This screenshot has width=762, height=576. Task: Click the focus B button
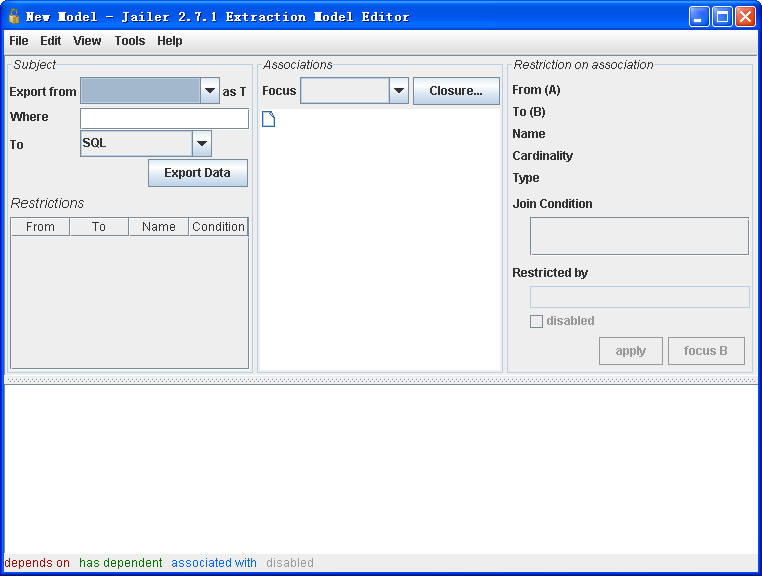[x=706, y=351]
